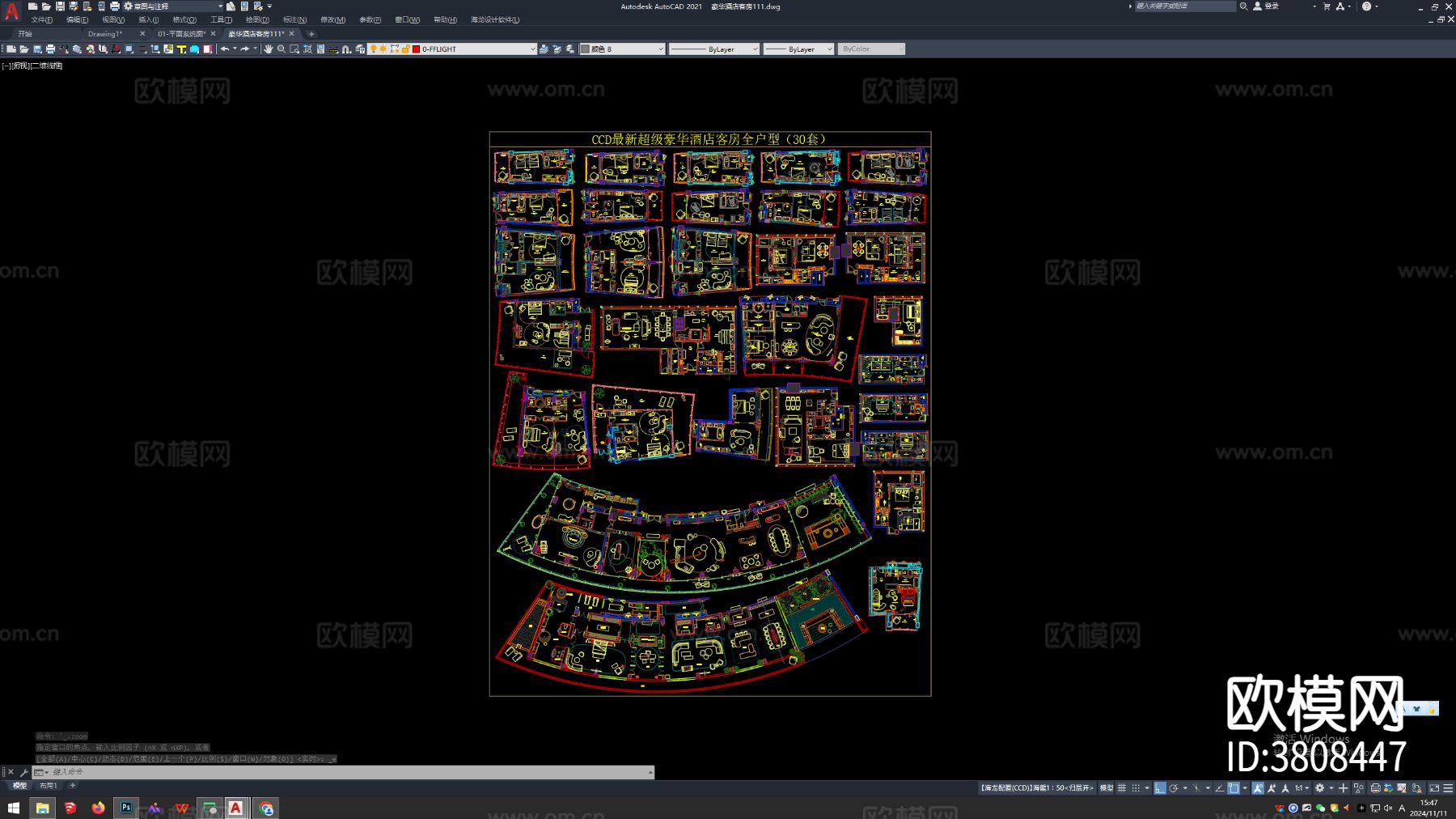Image resolution: width=1456 pixels, height=819 pixels.
Task: Click the viewport label [-][俯视][二维线框]
Action: pos(32,66)
